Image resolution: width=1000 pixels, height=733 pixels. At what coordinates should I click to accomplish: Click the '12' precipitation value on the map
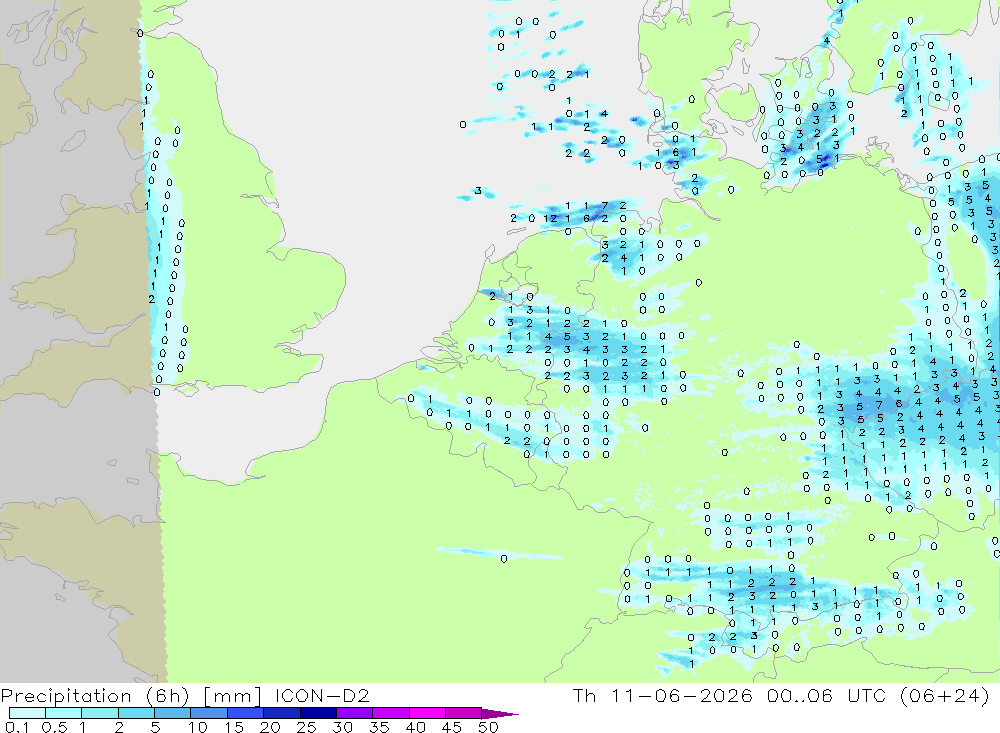pos(550,218)
